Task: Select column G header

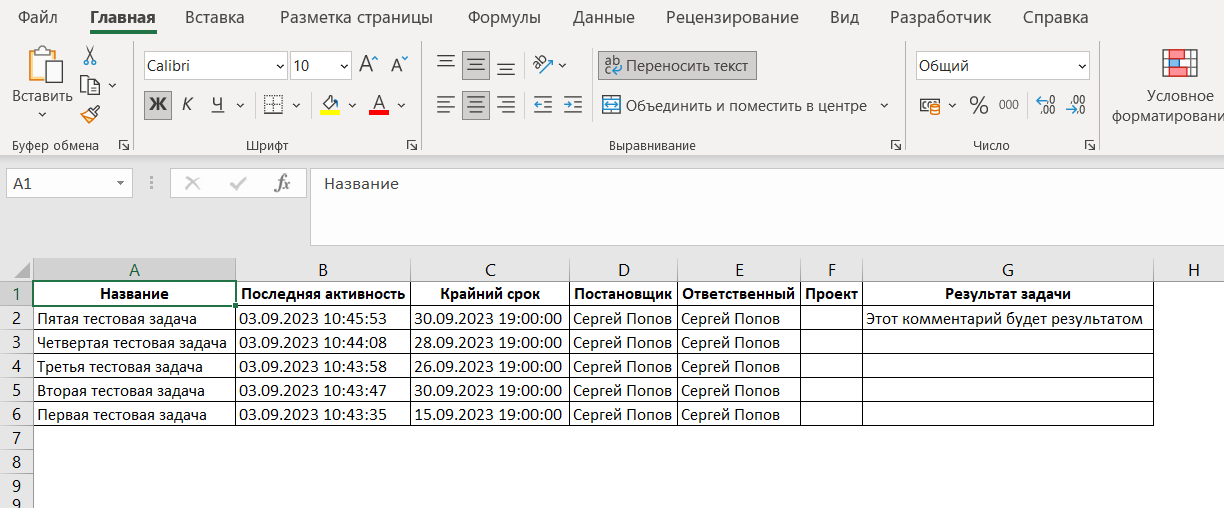Action: [x=1007, y=269]
